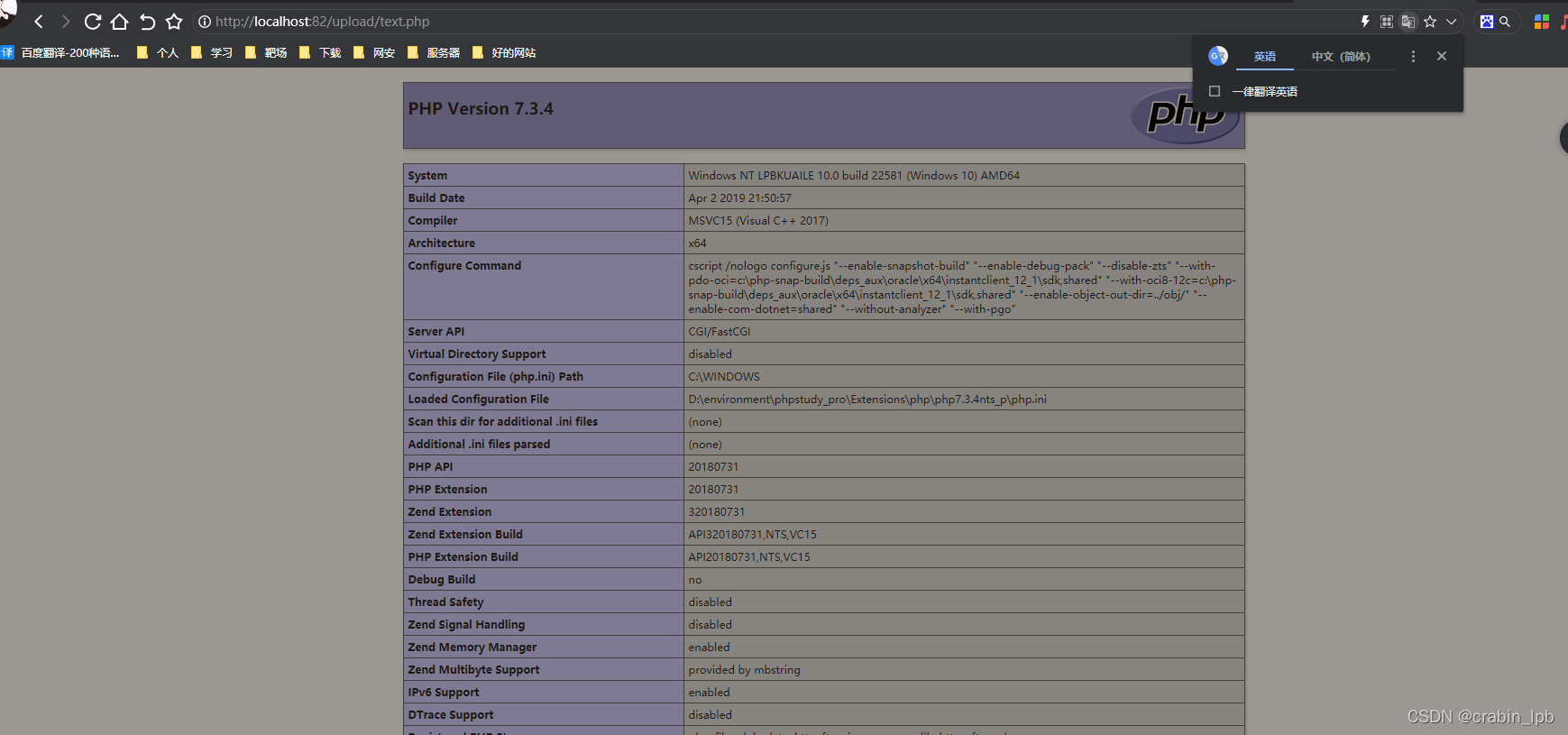The height and width of the screenshot is (735, 1568).
Task: Open the translate popup three-dot menu
Action: 1413,56
